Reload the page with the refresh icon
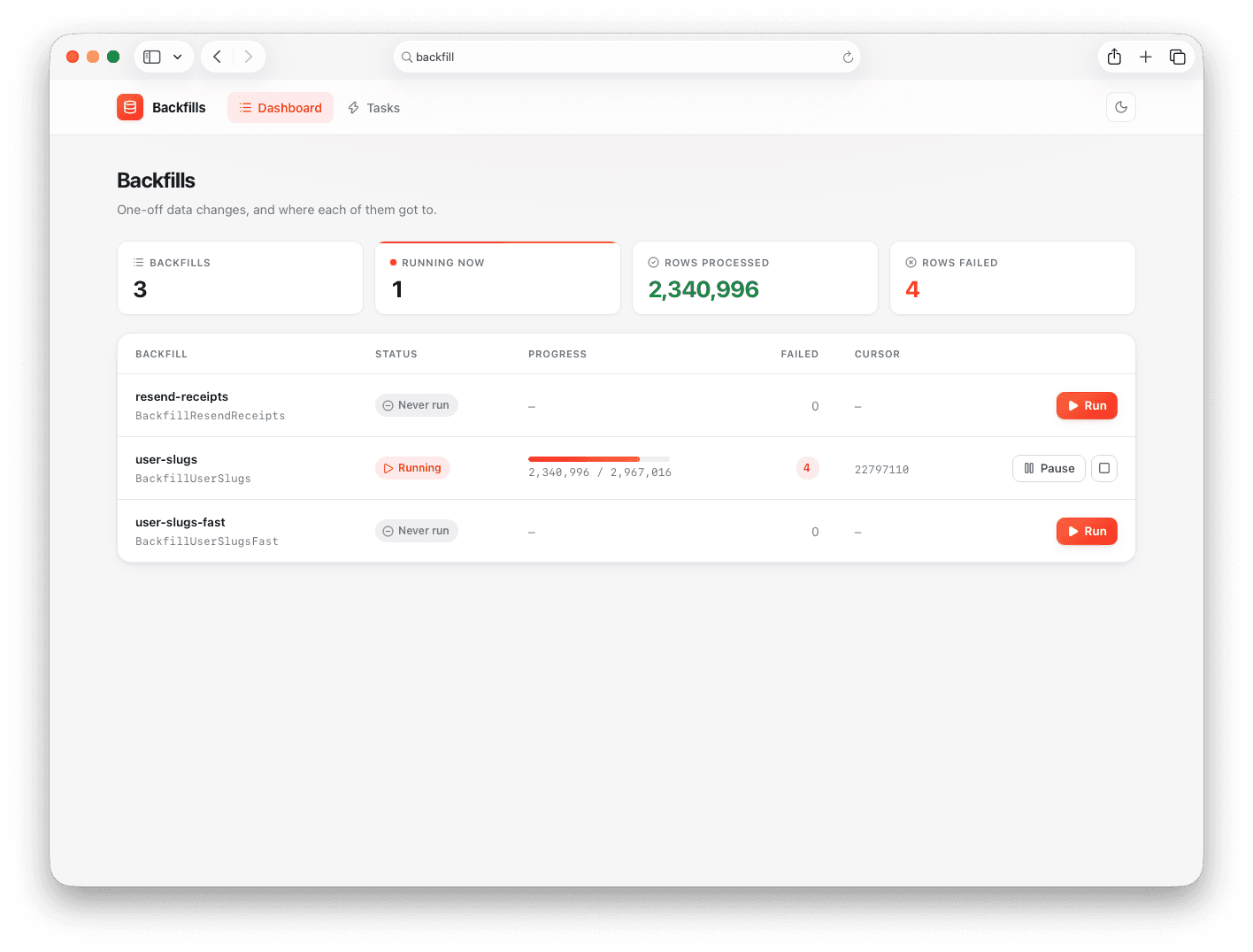 click(847, 57)
